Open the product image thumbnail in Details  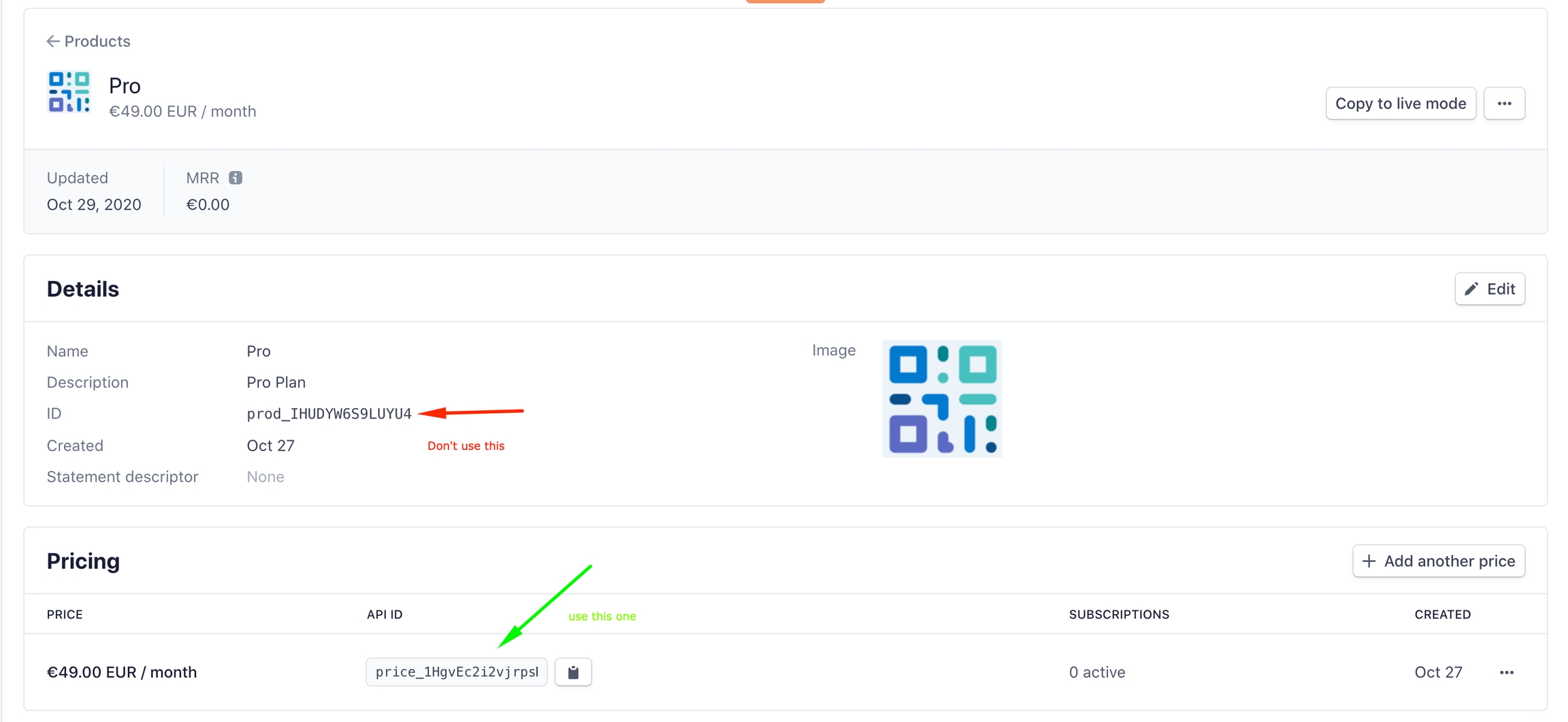pos(942,399)
